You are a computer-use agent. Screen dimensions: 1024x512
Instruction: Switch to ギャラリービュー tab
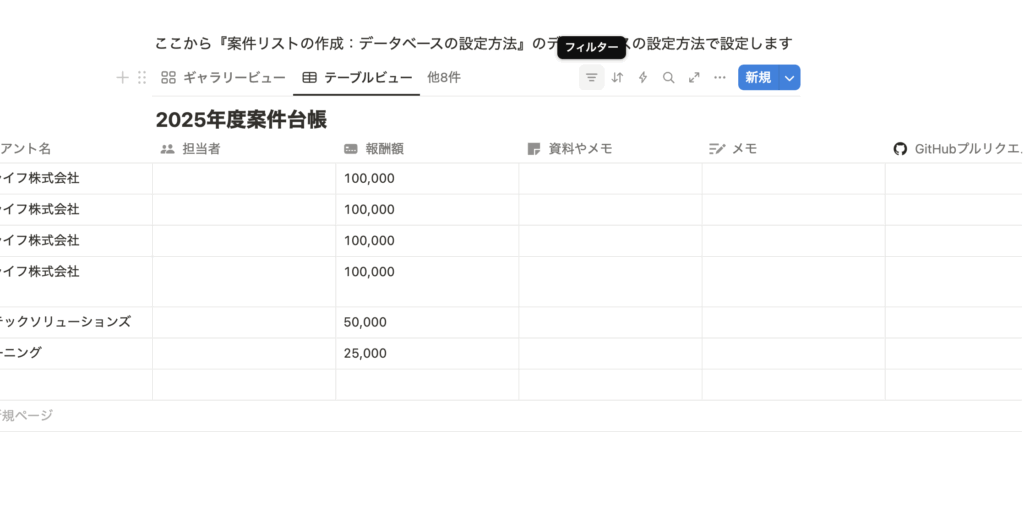[x=223, y=77]
